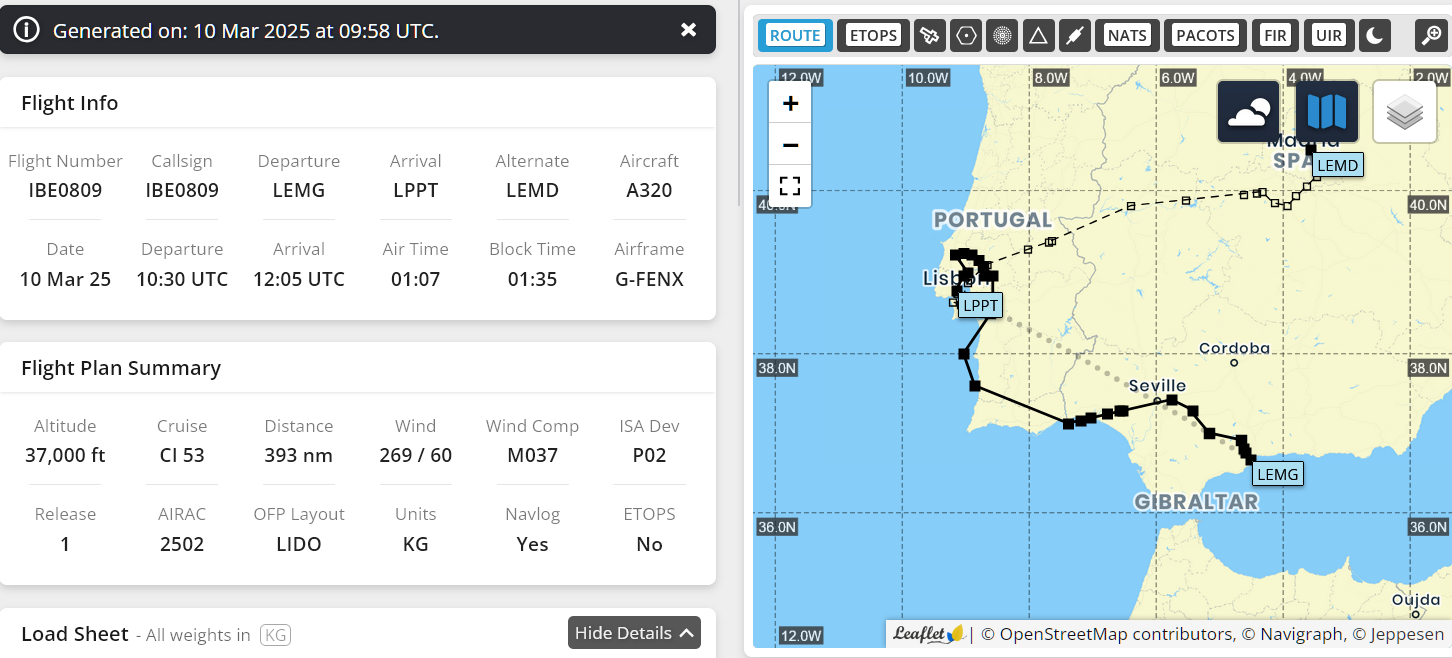
Task: Click the alternate airport value LEMD
Action: (x=532, y=190)
